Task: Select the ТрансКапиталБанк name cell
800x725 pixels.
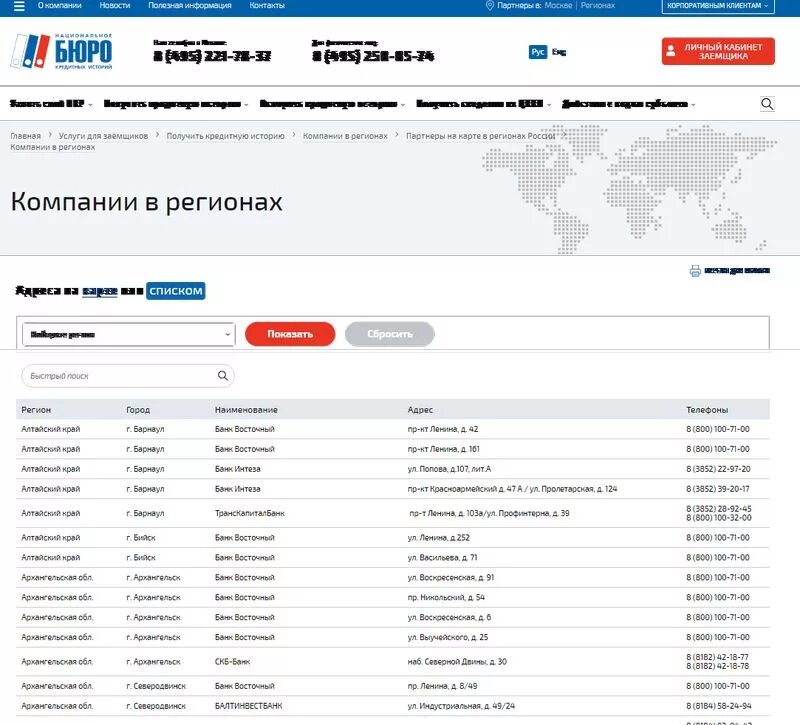Action: pos(249,513)
